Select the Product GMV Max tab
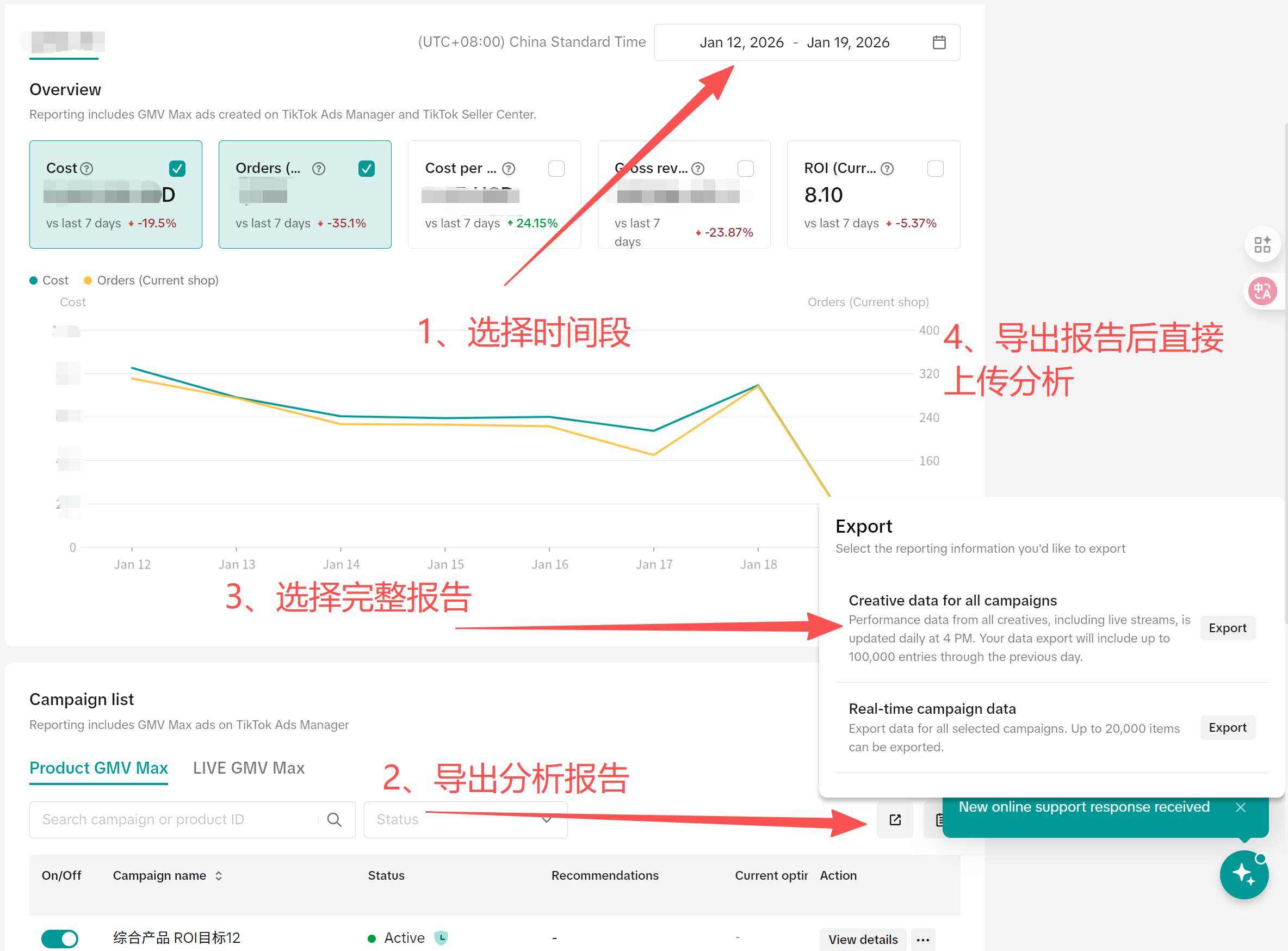The image size is (1288, 951). pos(98,768)
